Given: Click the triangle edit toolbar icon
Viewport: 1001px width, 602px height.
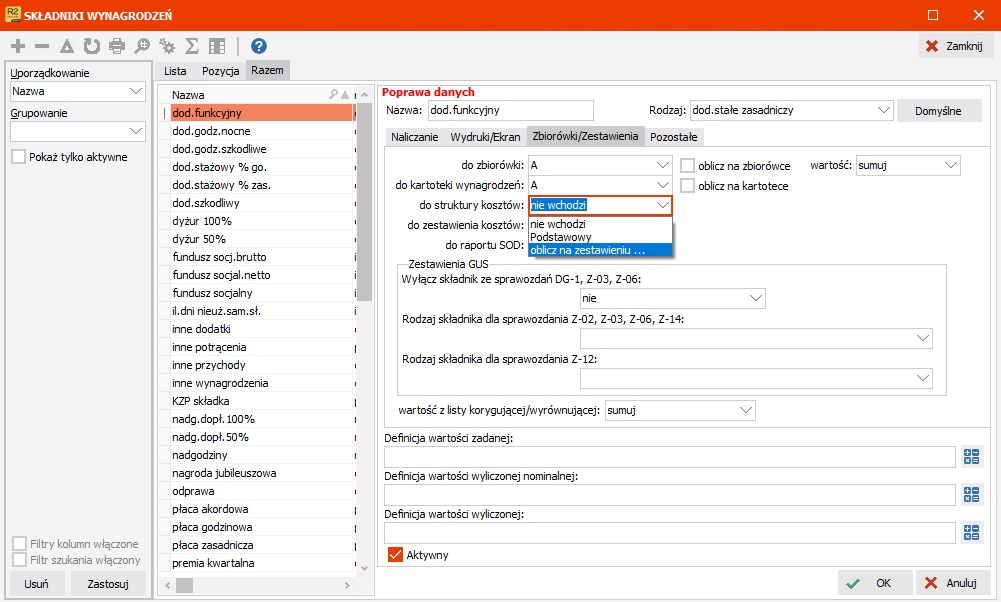Looking at the screenshot, I should [66, 46].
